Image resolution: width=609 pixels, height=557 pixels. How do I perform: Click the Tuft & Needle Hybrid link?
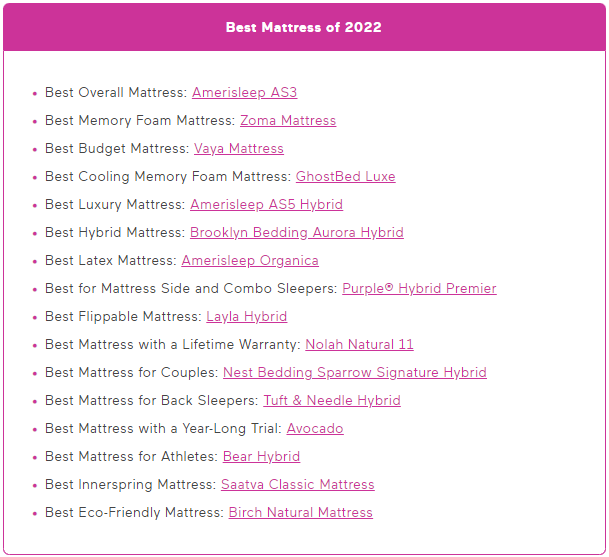[x=332, y=400]
